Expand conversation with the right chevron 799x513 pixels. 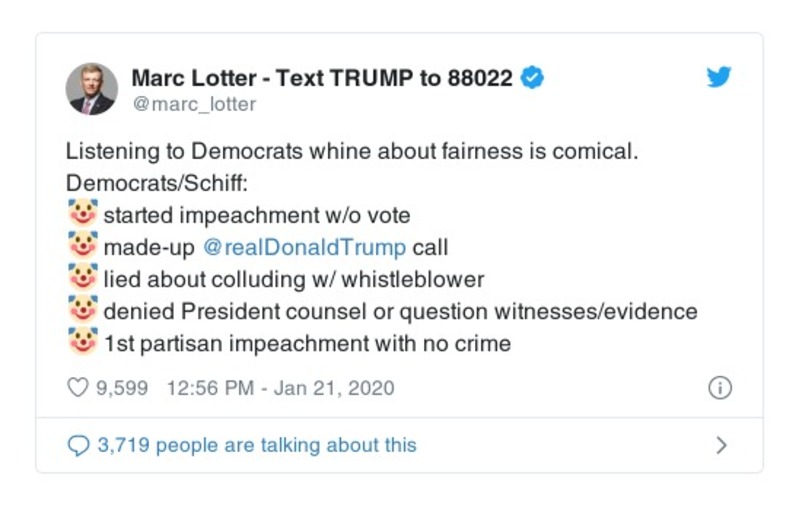pos(721,445)
